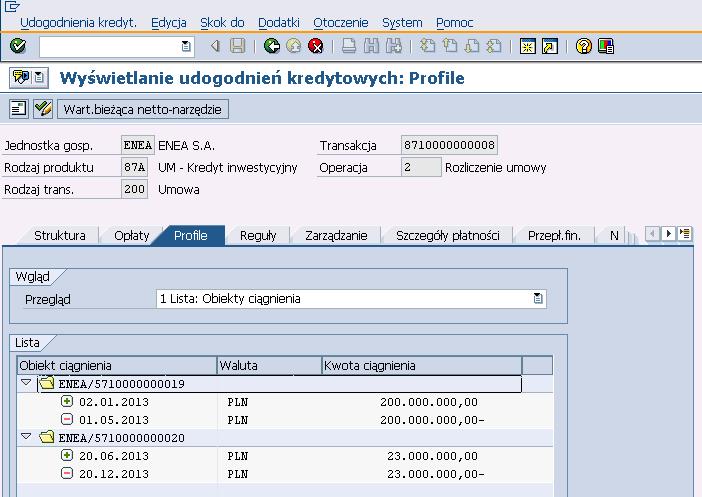This screenshot has height=497, width=702.
Task: Click the collapsed toolbar arrow left of Save
Action: click(x=215, y=46)
